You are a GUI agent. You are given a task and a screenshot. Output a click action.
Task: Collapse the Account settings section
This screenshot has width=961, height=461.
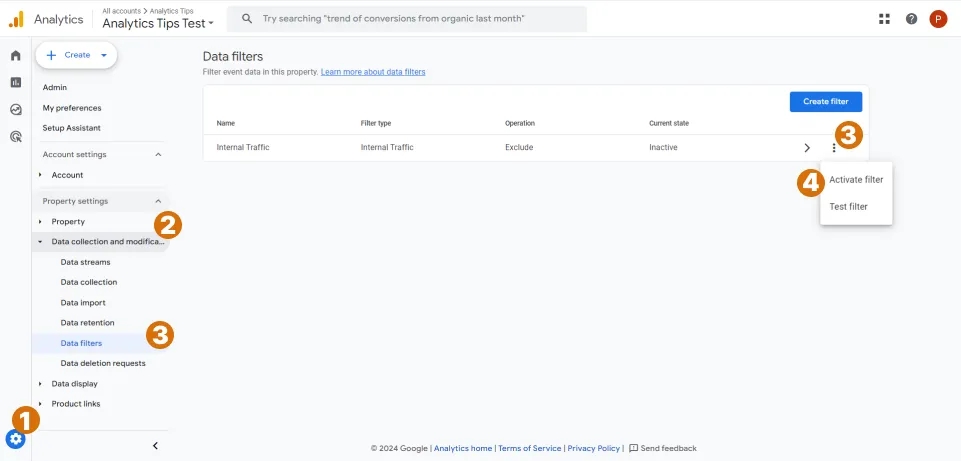158,154
